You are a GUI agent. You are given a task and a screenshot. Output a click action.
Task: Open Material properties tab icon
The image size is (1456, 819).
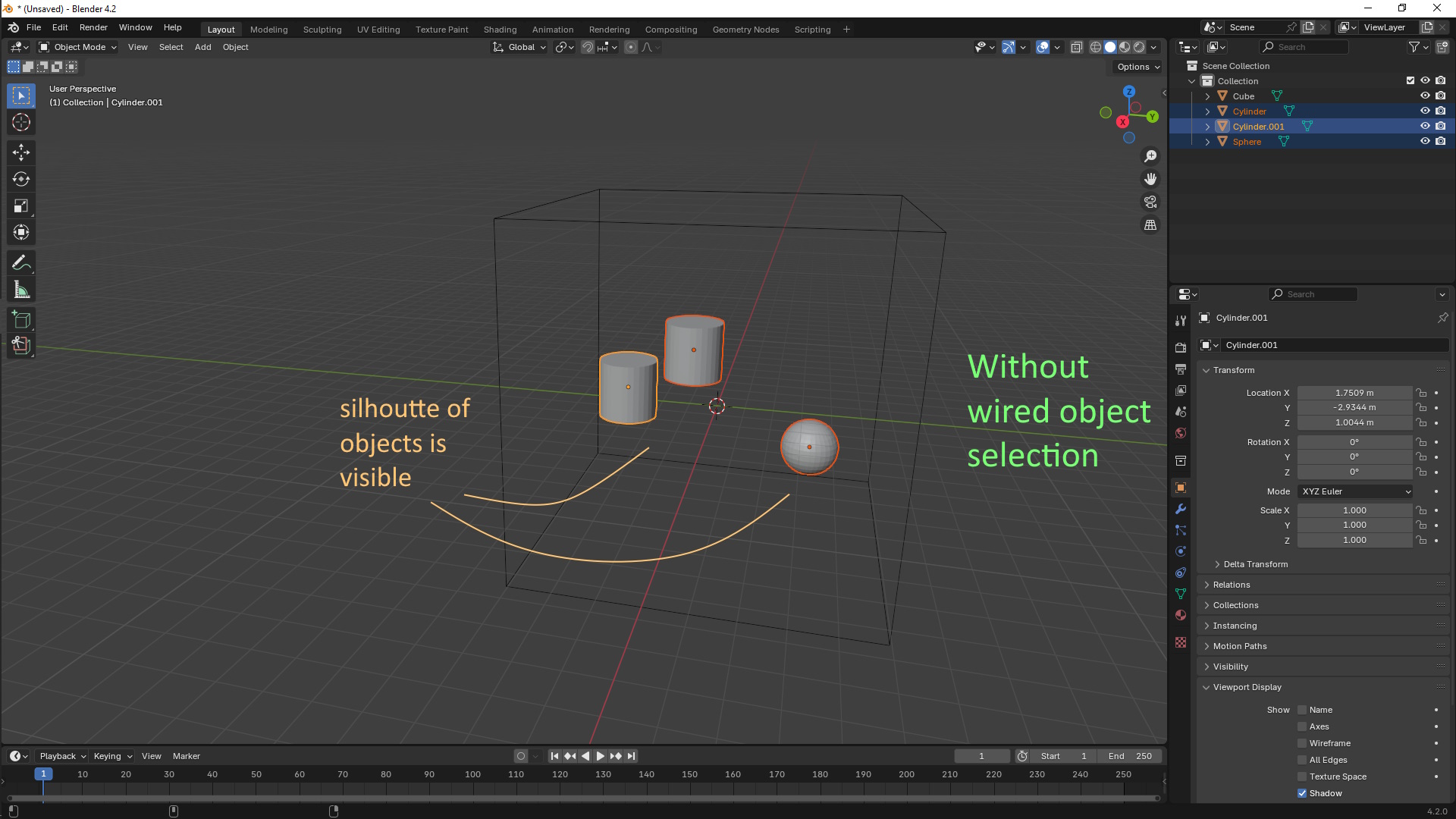click(x=1181, y=615)
